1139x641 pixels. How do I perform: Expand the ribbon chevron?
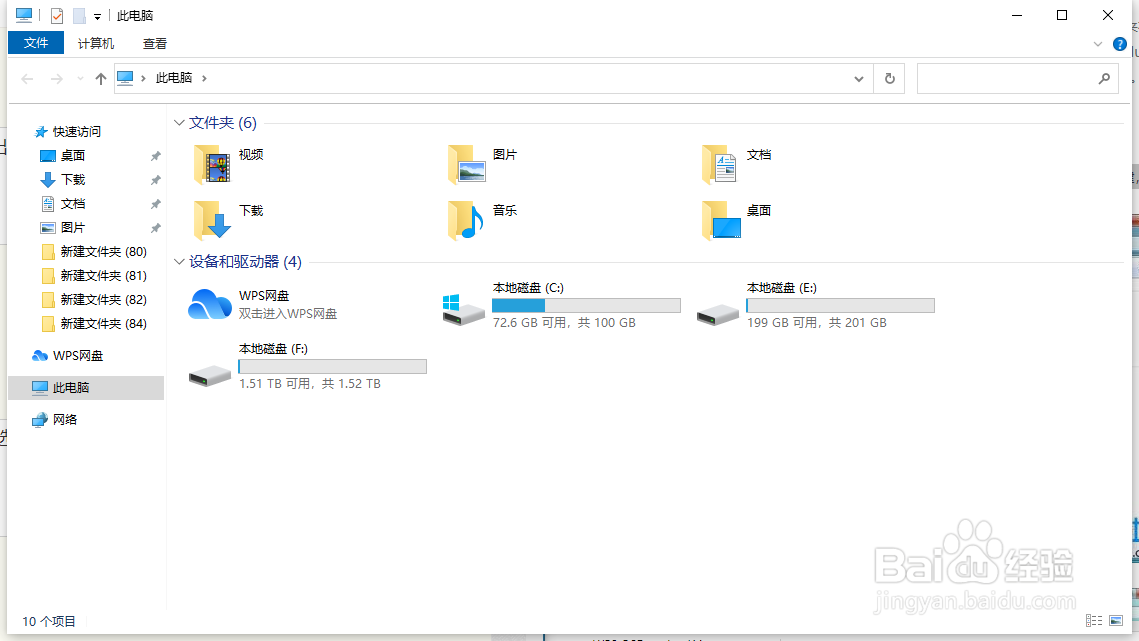point(1098,44)
